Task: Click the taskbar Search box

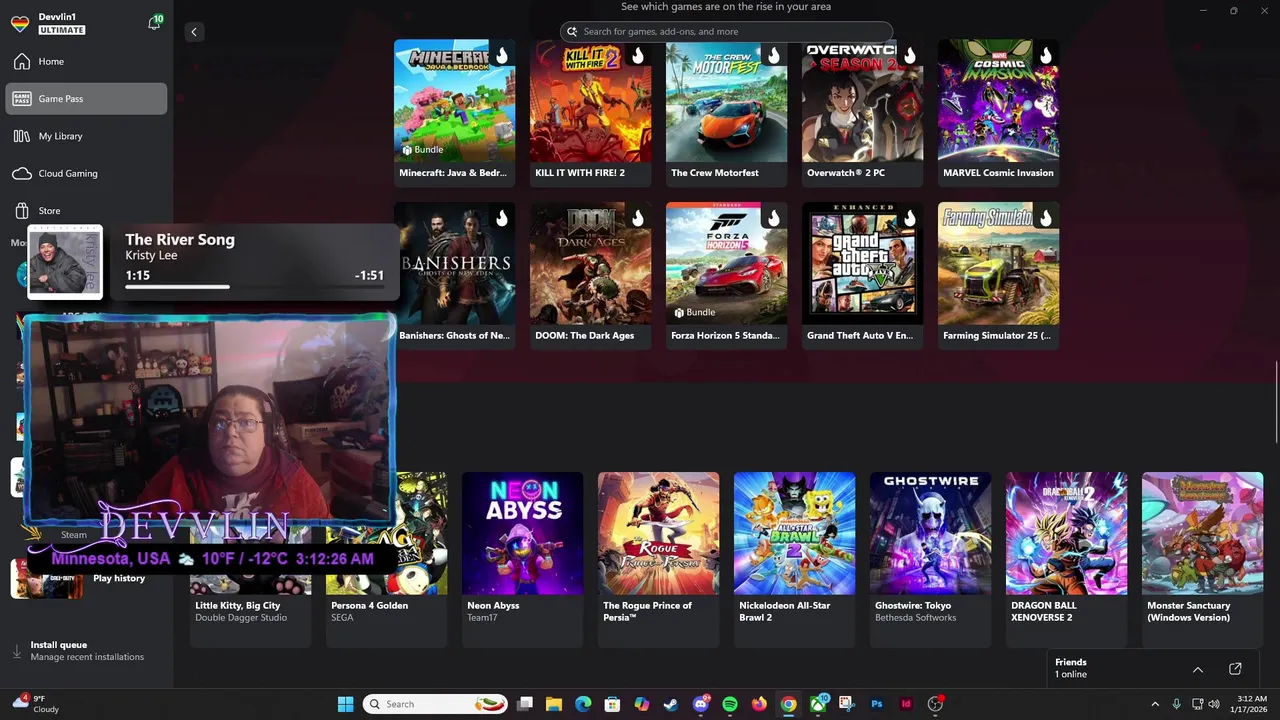Action: click(435, 704)
